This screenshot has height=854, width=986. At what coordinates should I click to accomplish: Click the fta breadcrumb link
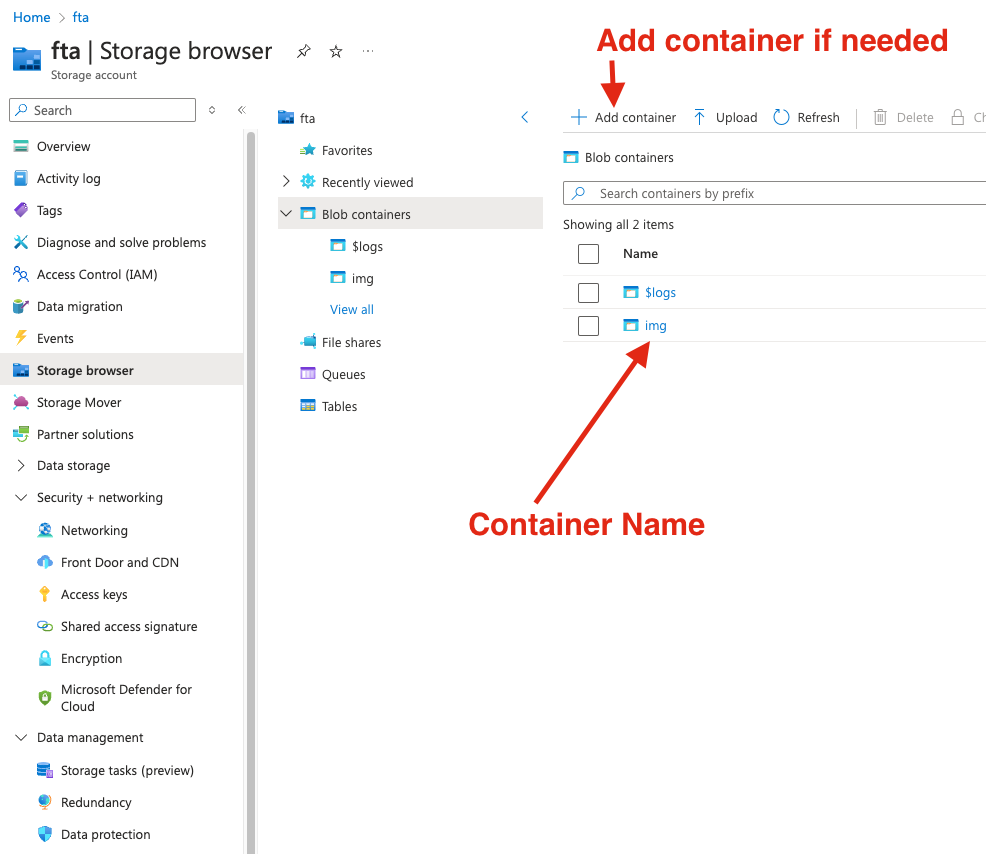pos(80,17)
